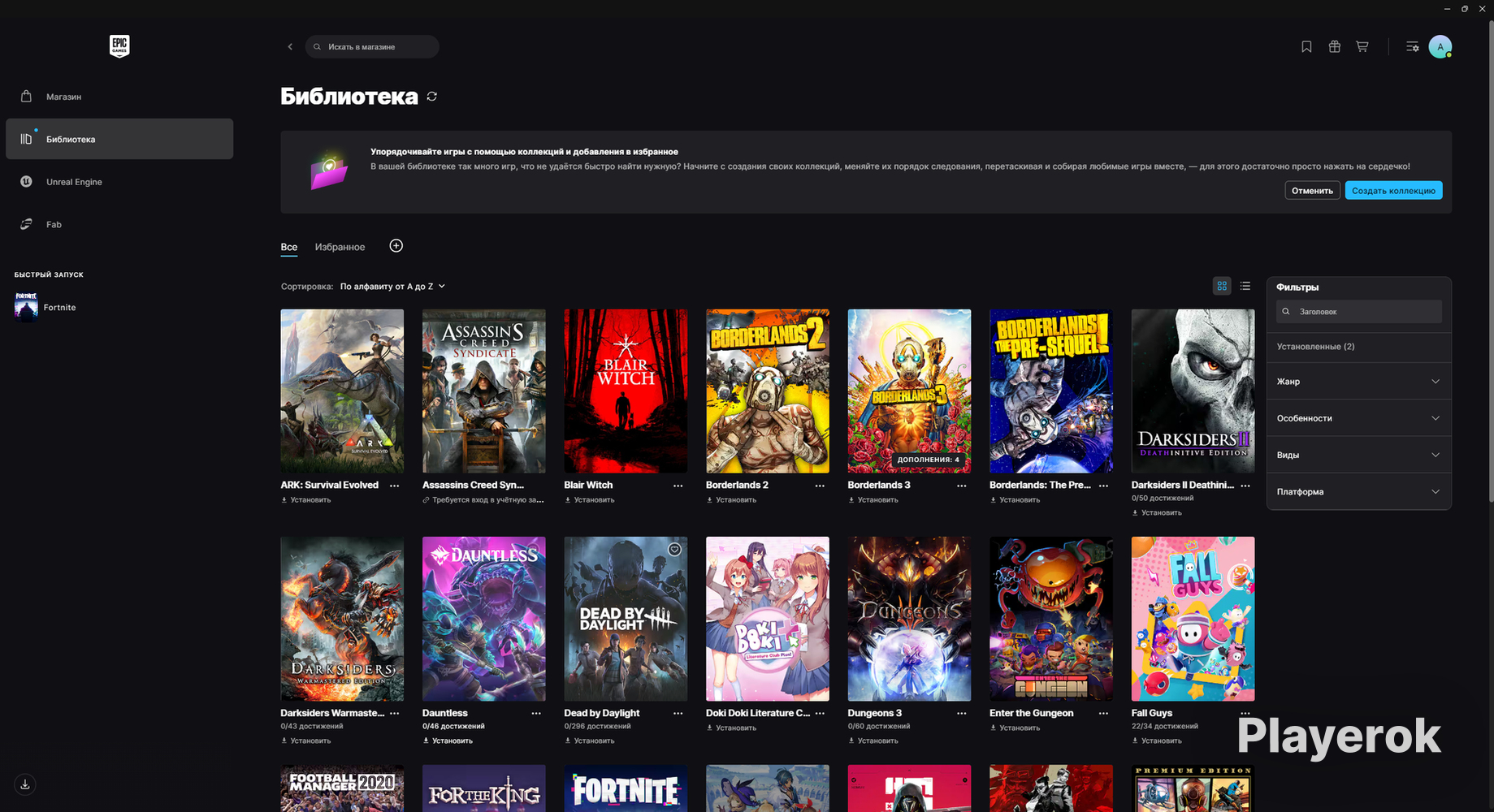Open options menu for Dead by Daylight

point(678,713)
